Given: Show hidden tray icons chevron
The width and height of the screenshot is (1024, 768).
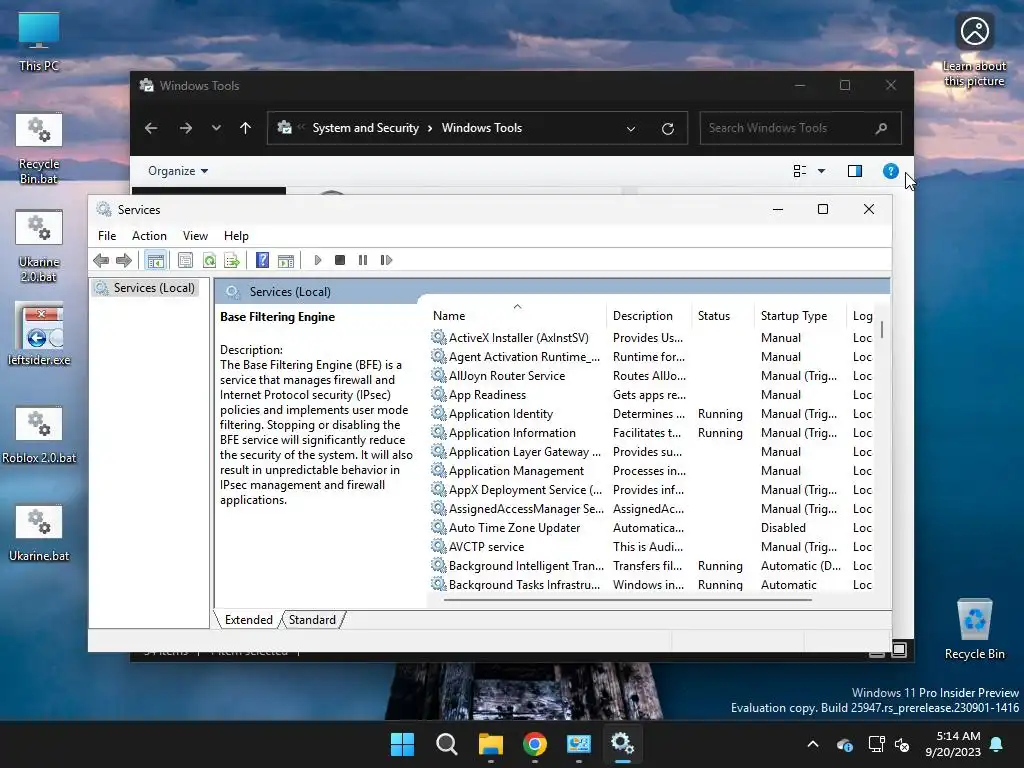Looking at the screenshot, I should [x=813, y=744].
